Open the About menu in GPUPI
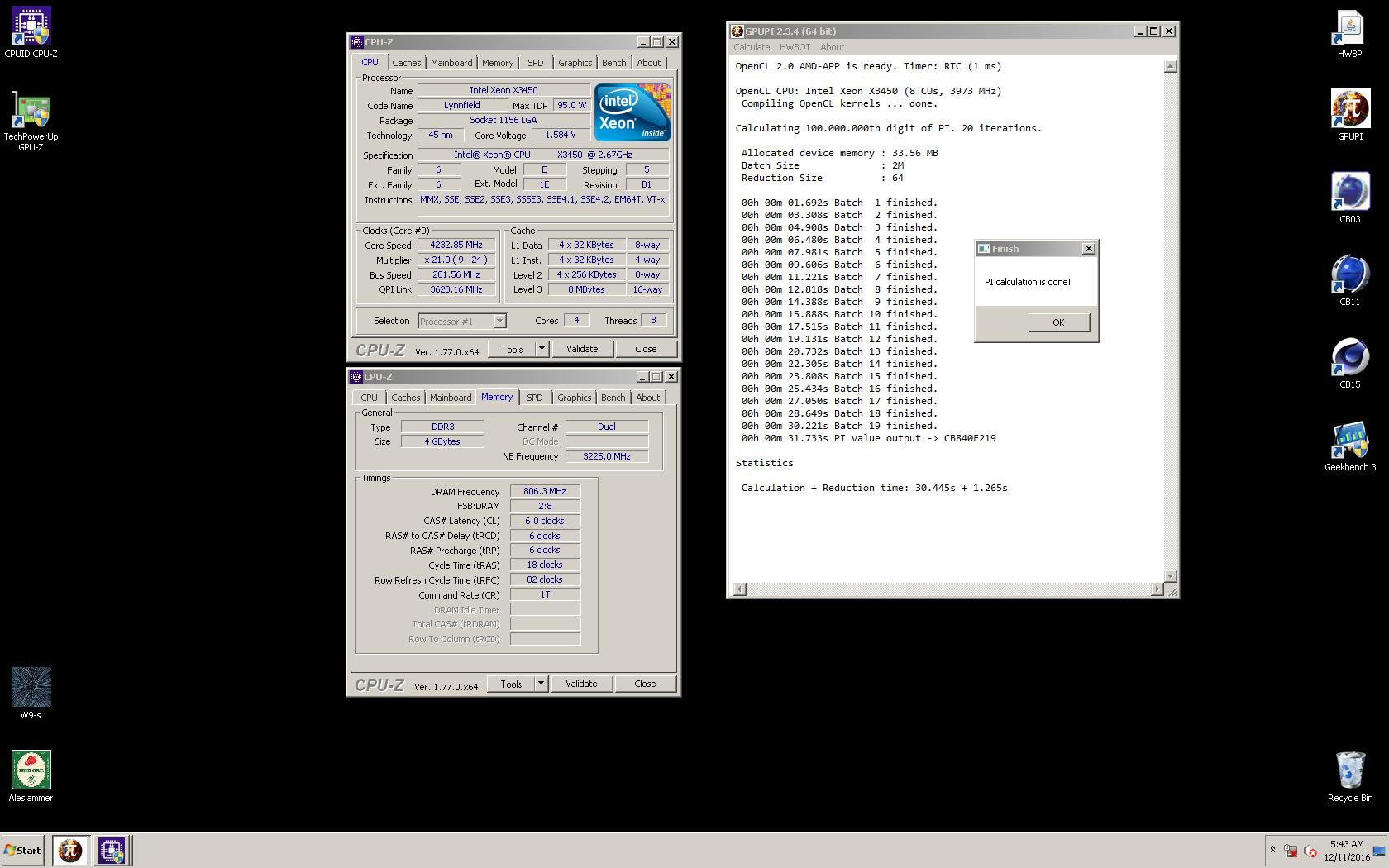Screen dimensions: 1389x868 (832, 47)
